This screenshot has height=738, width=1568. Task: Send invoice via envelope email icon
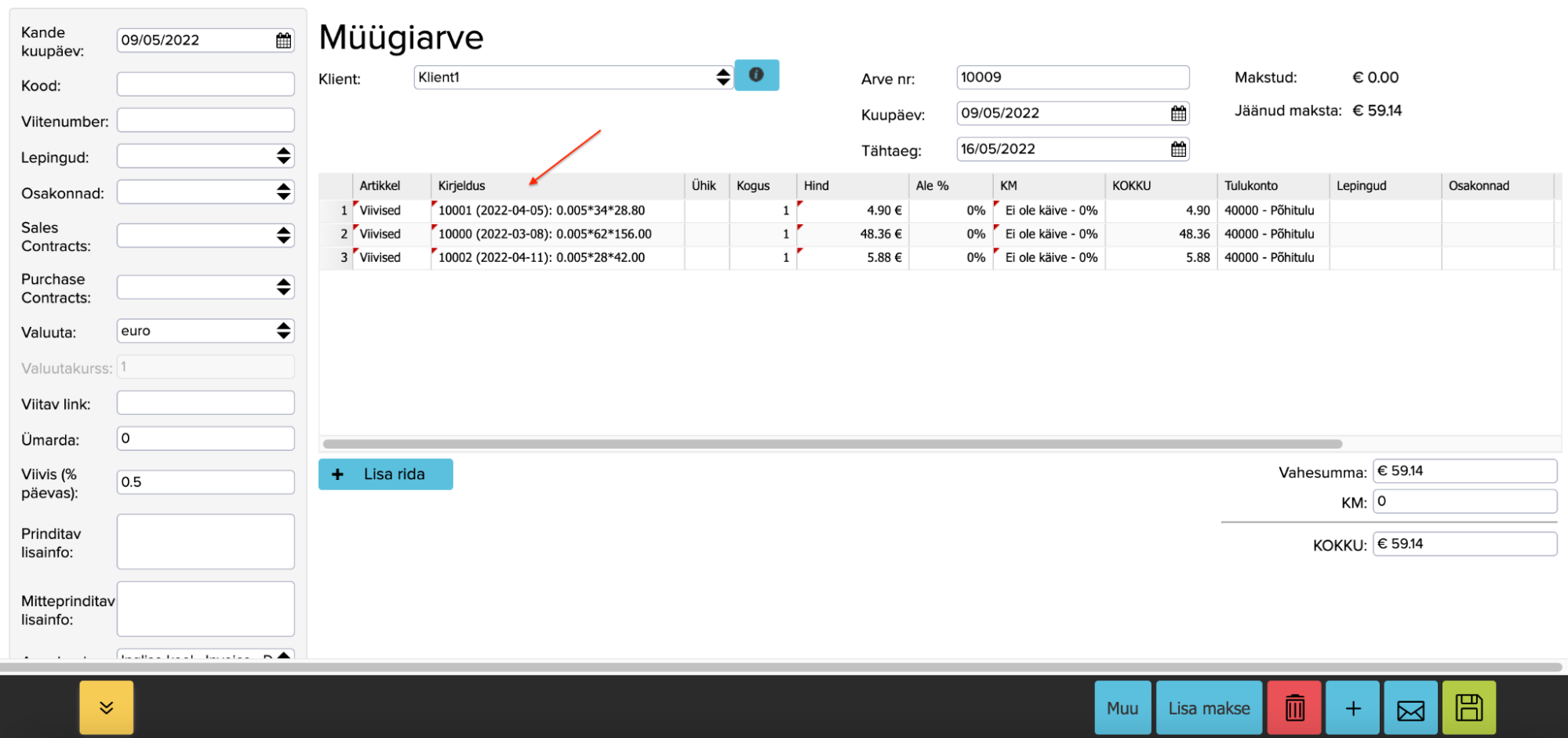[1410, 708]
